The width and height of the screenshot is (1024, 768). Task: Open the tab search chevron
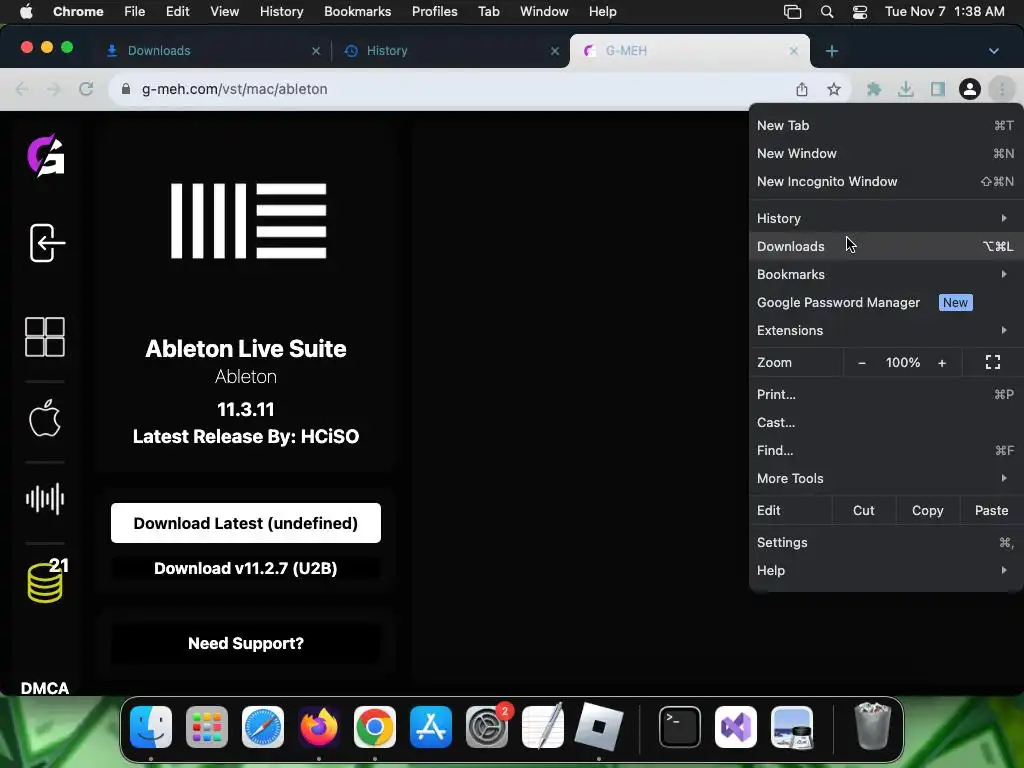[994, 51]
